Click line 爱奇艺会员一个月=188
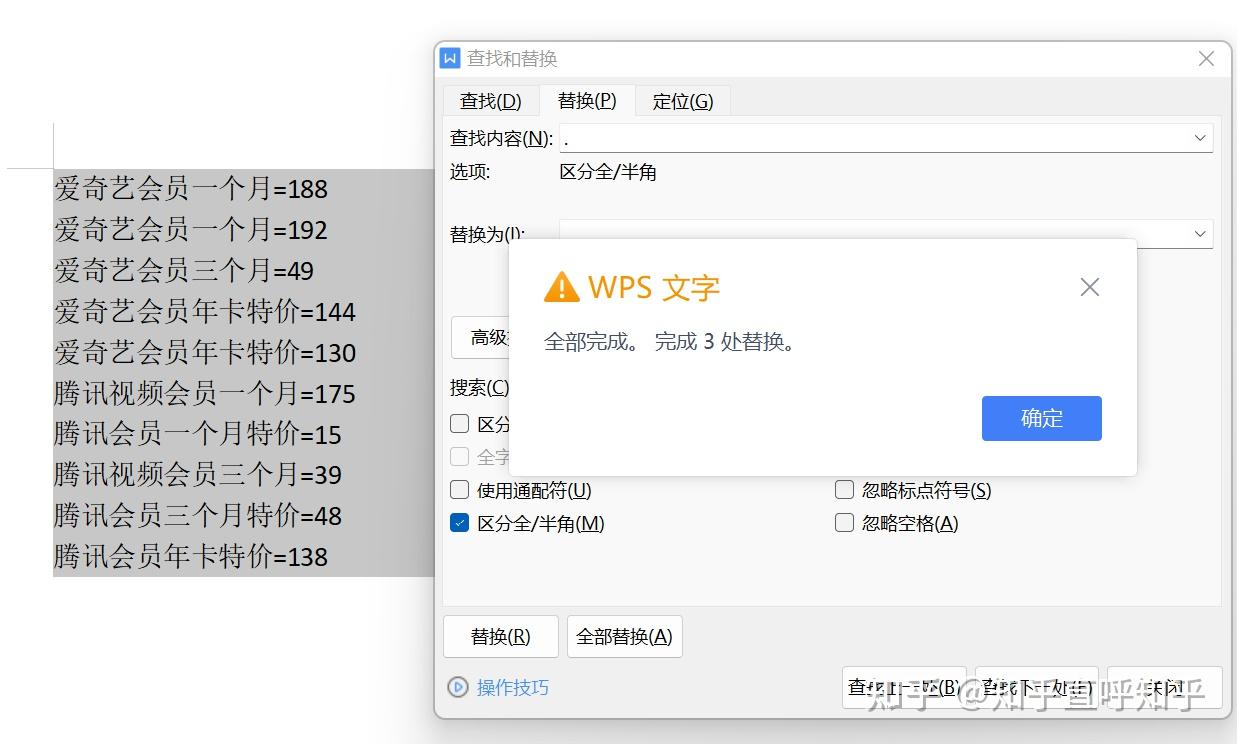Screen dimensions: 1237x744 pos(191,188)
